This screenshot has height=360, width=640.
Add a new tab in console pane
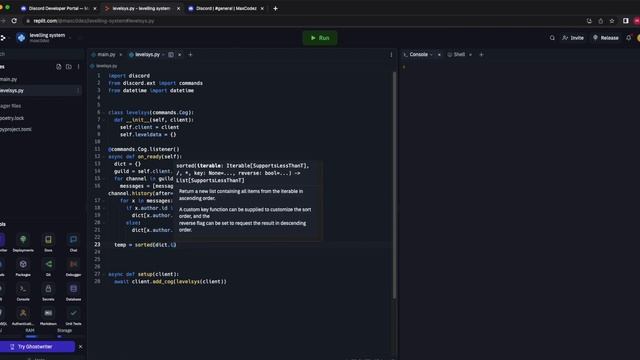[481, 55]
